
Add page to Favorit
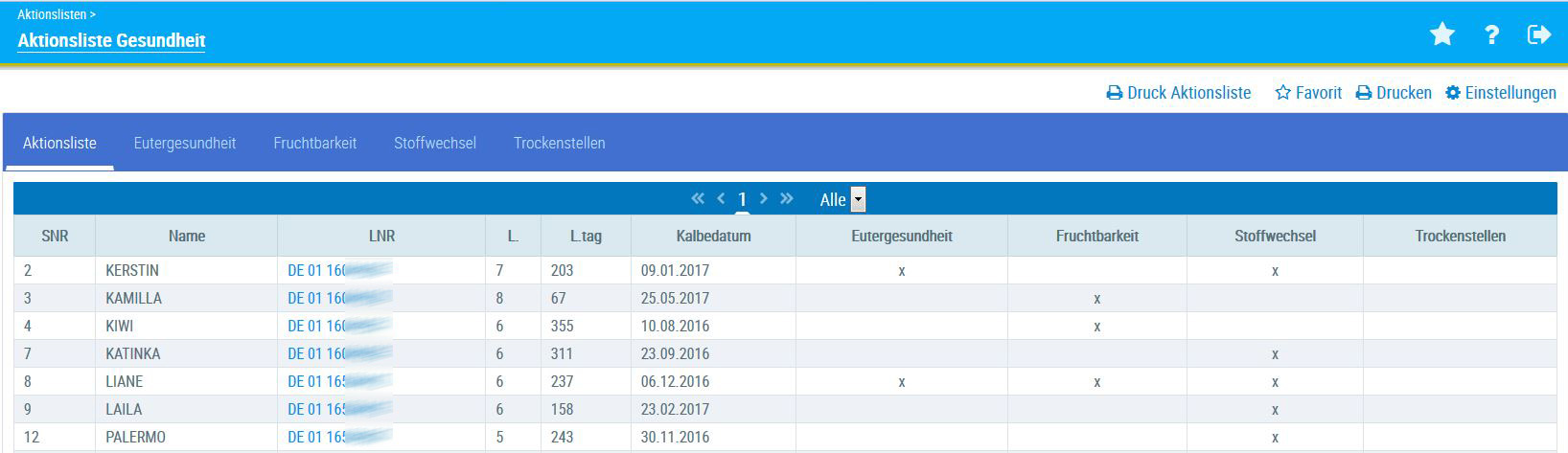coord(1308,93)
